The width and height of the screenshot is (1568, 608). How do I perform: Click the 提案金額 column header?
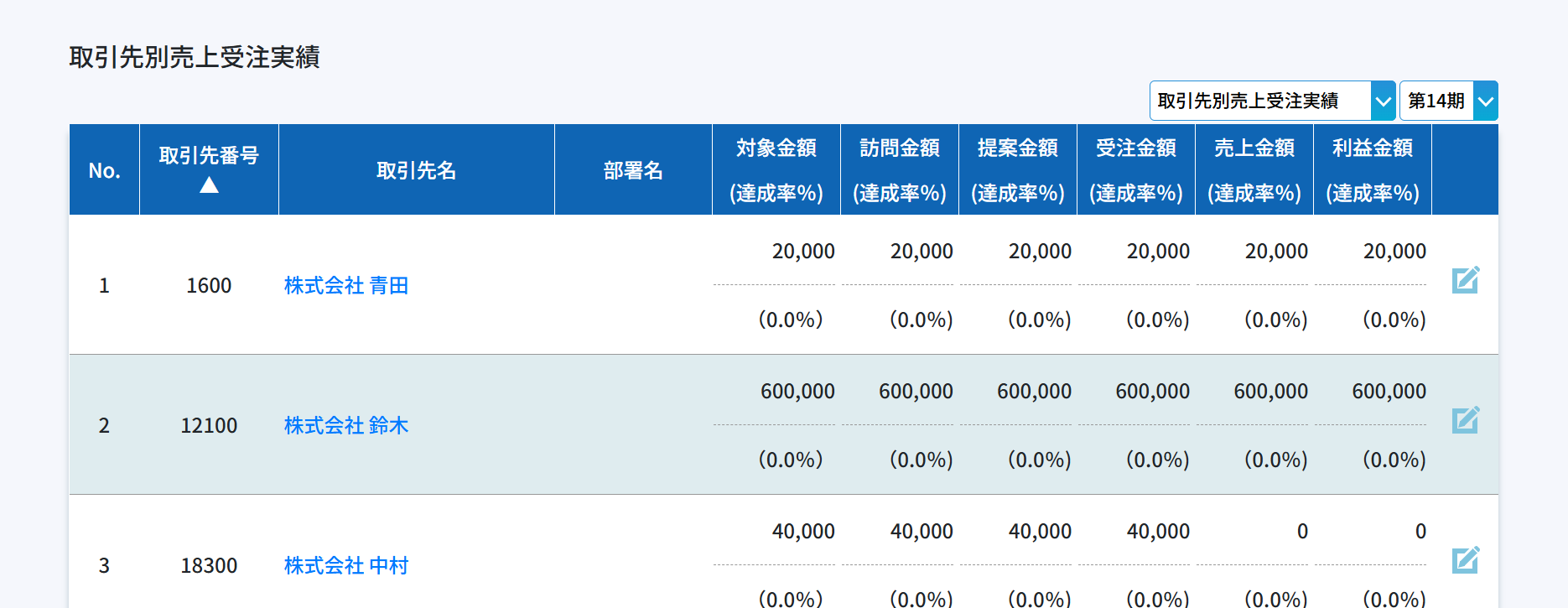tap(1017, 148)
